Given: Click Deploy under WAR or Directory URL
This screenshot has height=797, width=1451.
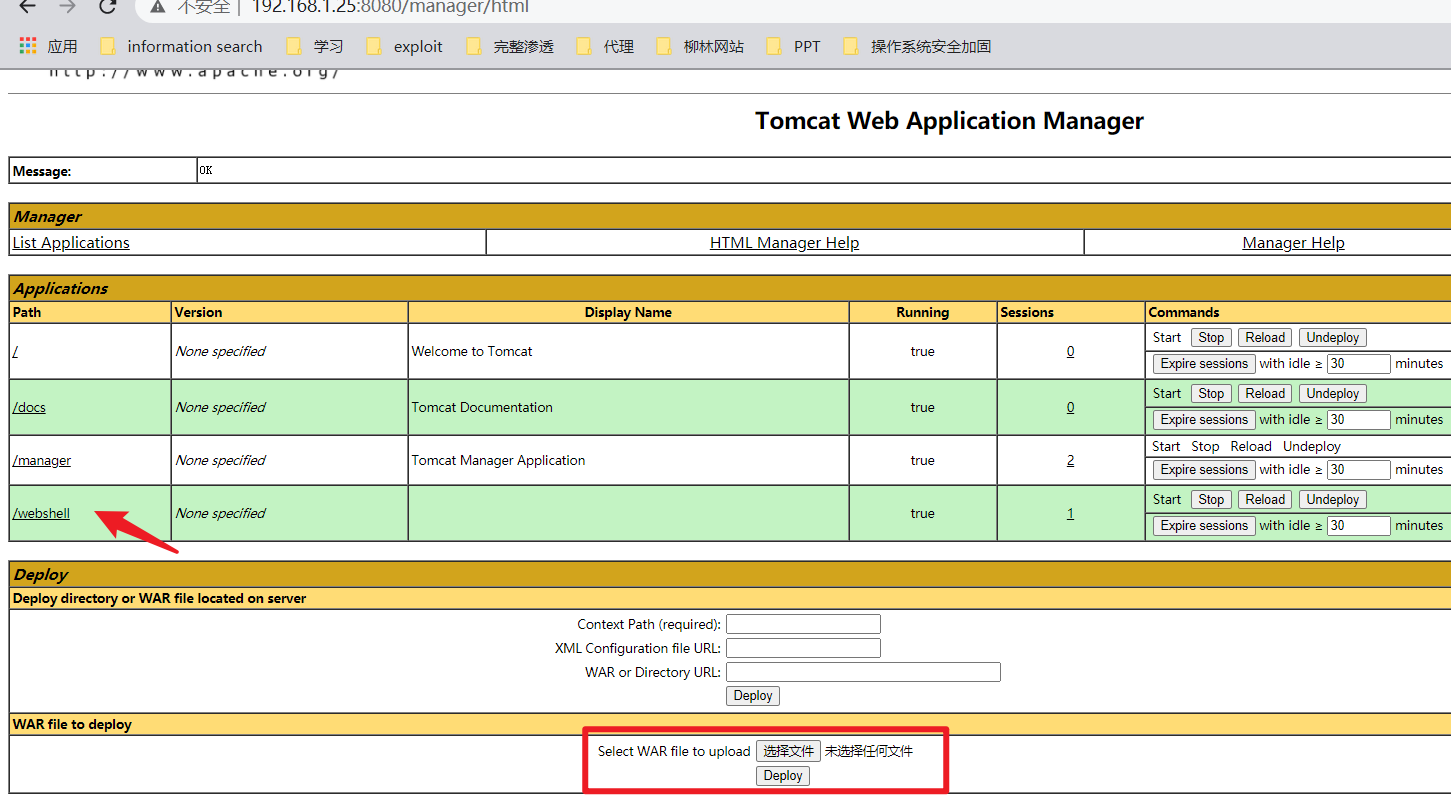Looking at the screenshot, I should coord(753,696).
